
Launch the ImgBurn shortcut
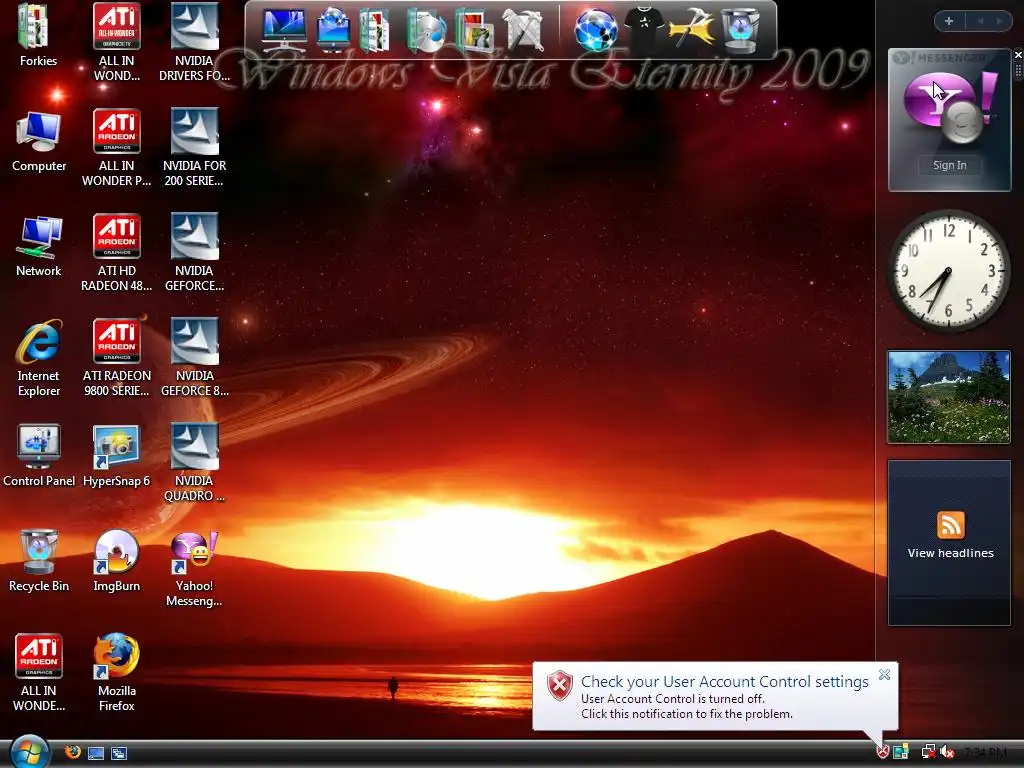coord(116,561)
